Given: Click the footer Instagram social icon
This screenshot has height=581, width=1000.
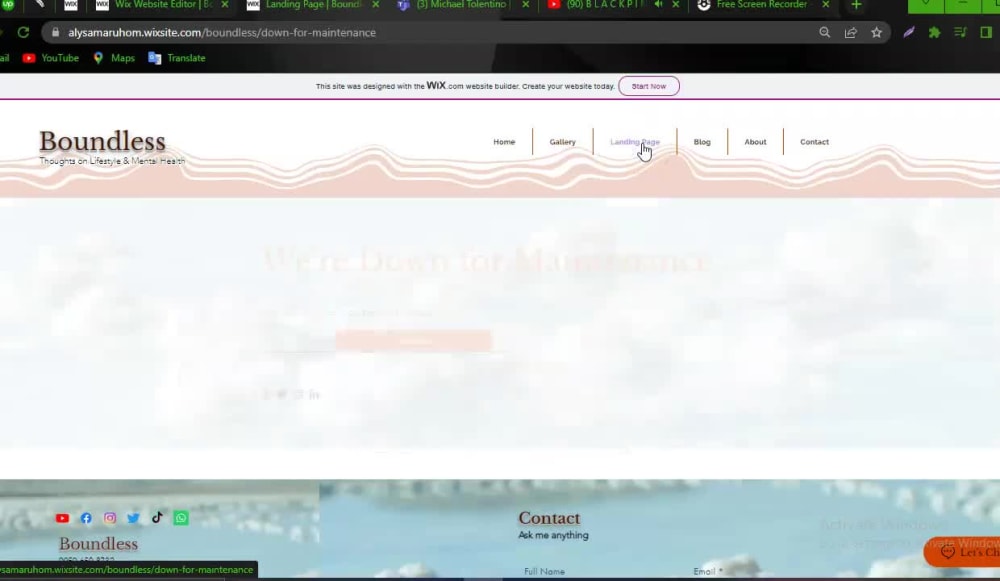Looking at the screenshot, I should (110, 518).
